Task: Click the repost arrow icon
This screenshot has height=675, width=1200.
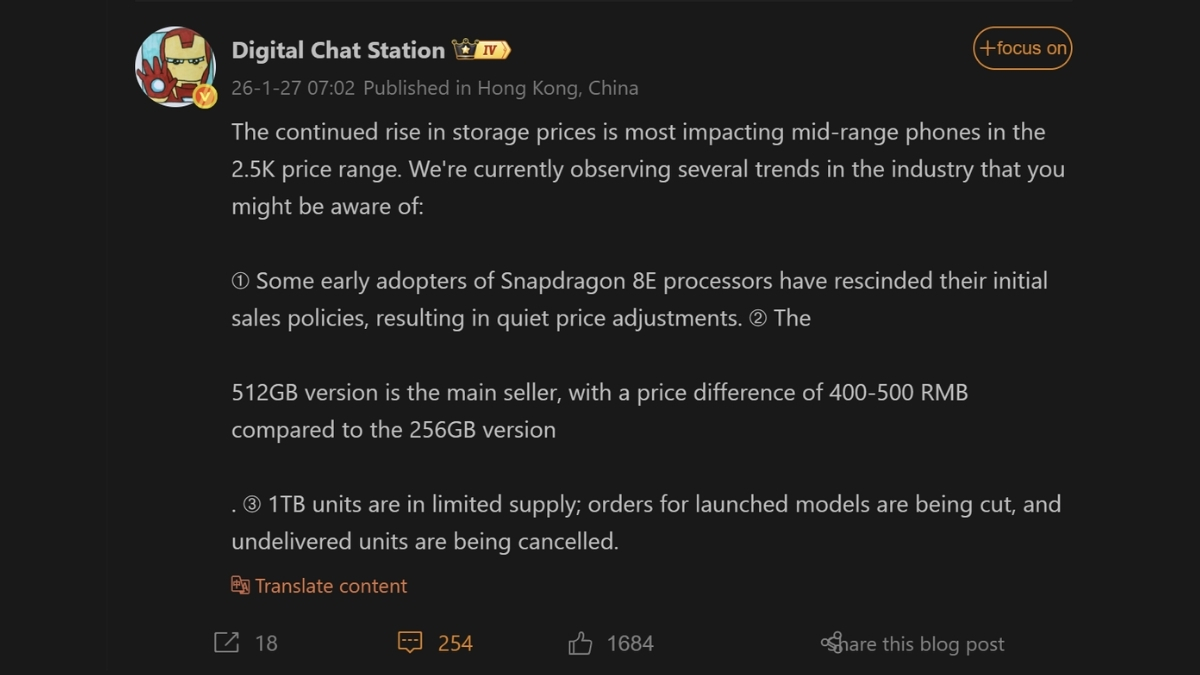Action: [227, 643]
